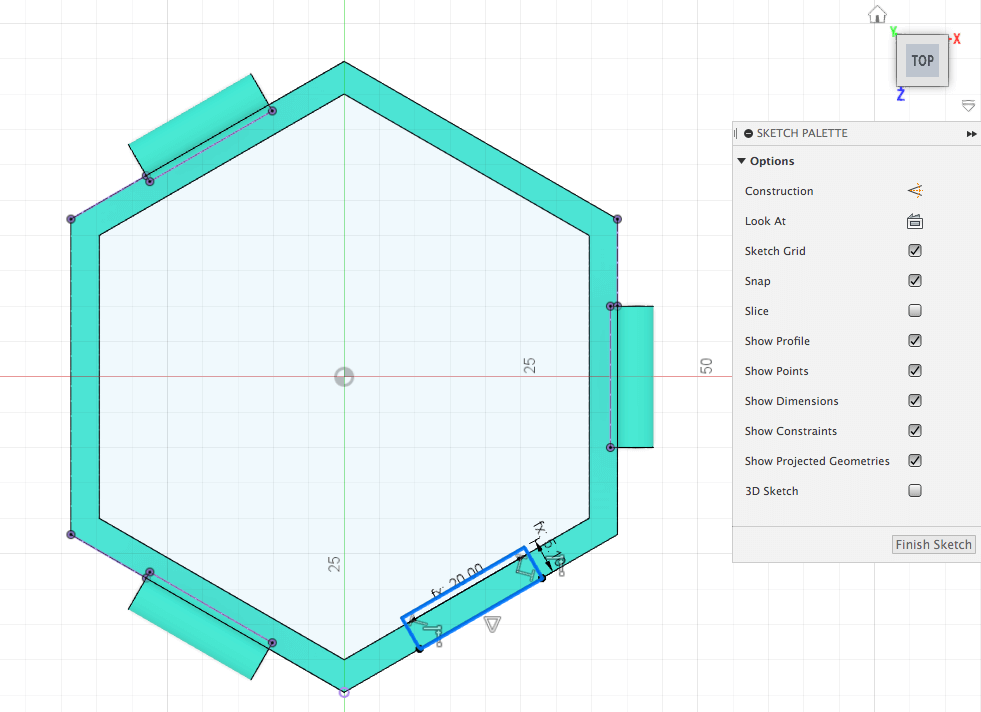
Task: Click the triangle constraint glyph below blue rectangle
Action: click(491, 624)
